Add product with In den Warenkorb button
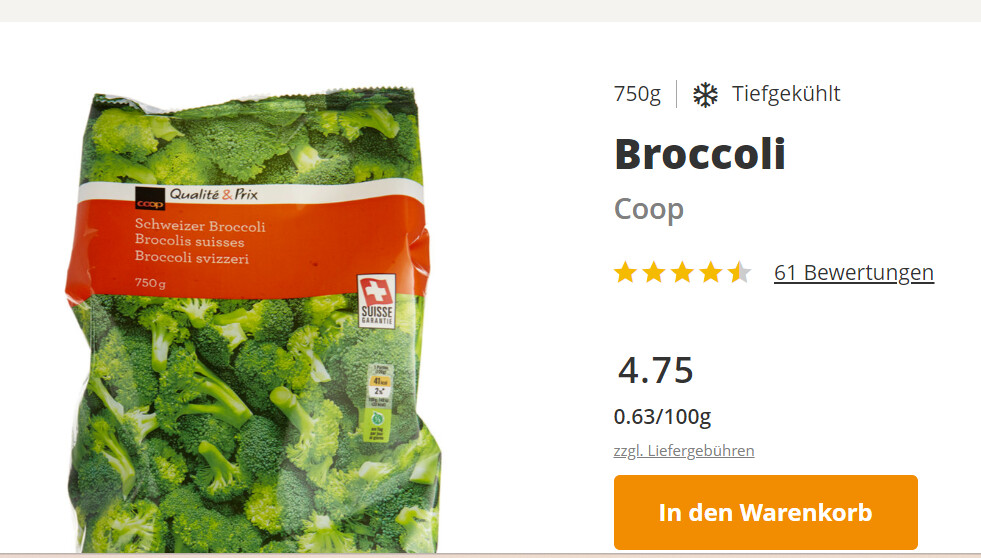Image resolution: width=981 pixels, height=558 pixels. pos(766,512)
